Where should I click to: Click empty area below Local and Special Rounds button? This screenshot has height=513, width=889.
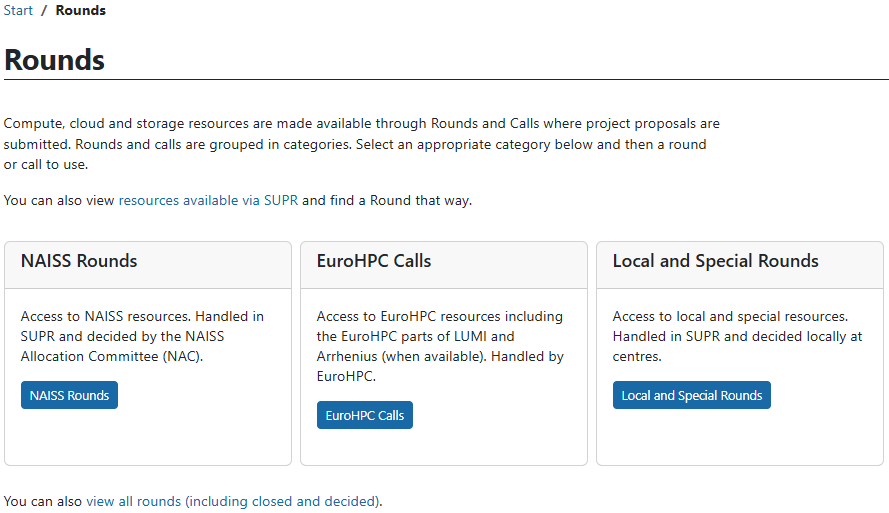click(739, 437)
